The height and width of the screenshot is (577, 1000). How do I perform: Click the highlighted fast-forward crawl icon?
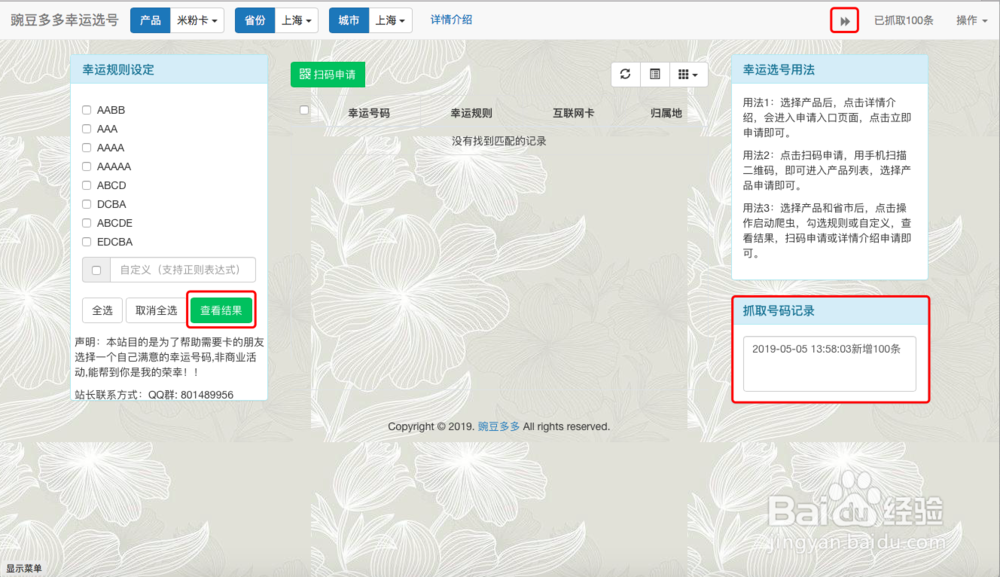tap(843, 18)
